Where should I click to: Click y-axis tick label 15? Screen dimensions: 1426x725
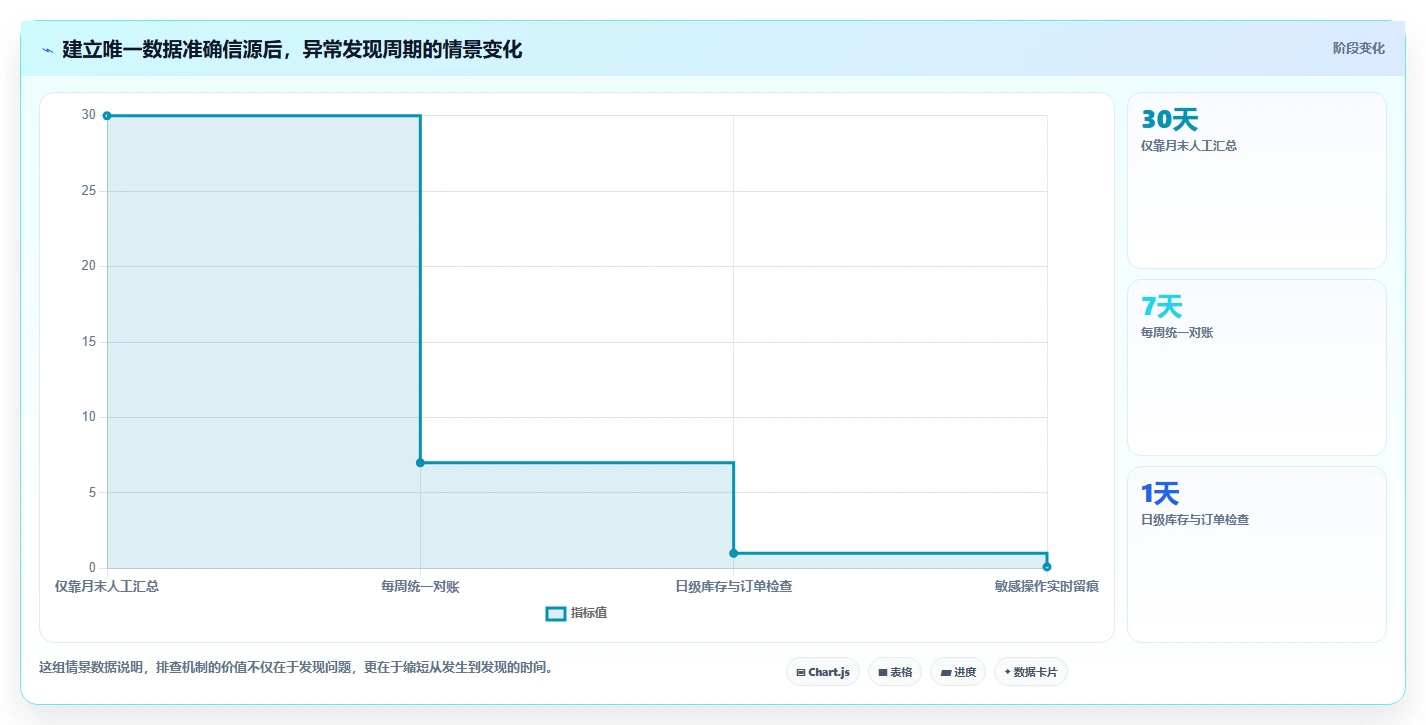(x=89, y=341)
